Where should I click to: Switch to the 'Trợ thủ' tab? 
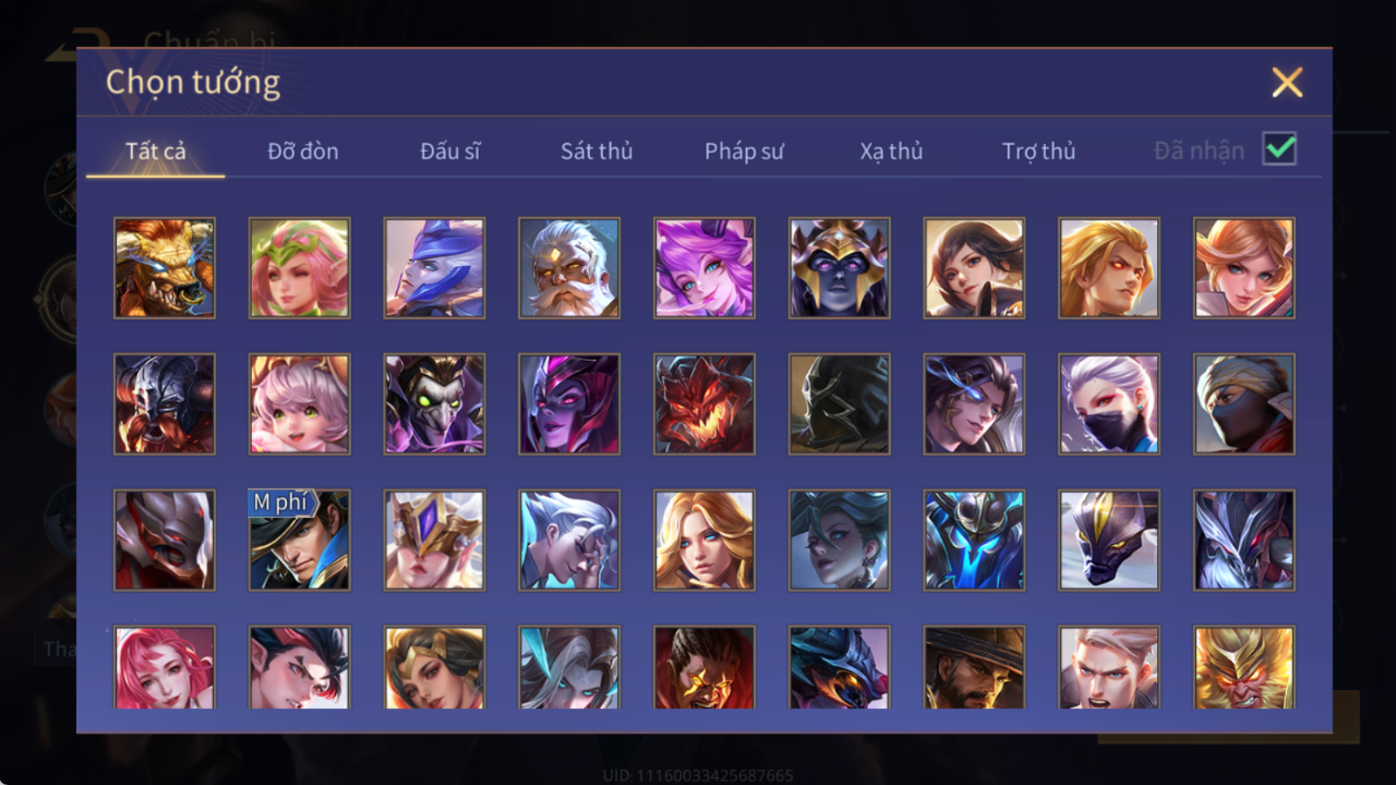pos(1039,151)
